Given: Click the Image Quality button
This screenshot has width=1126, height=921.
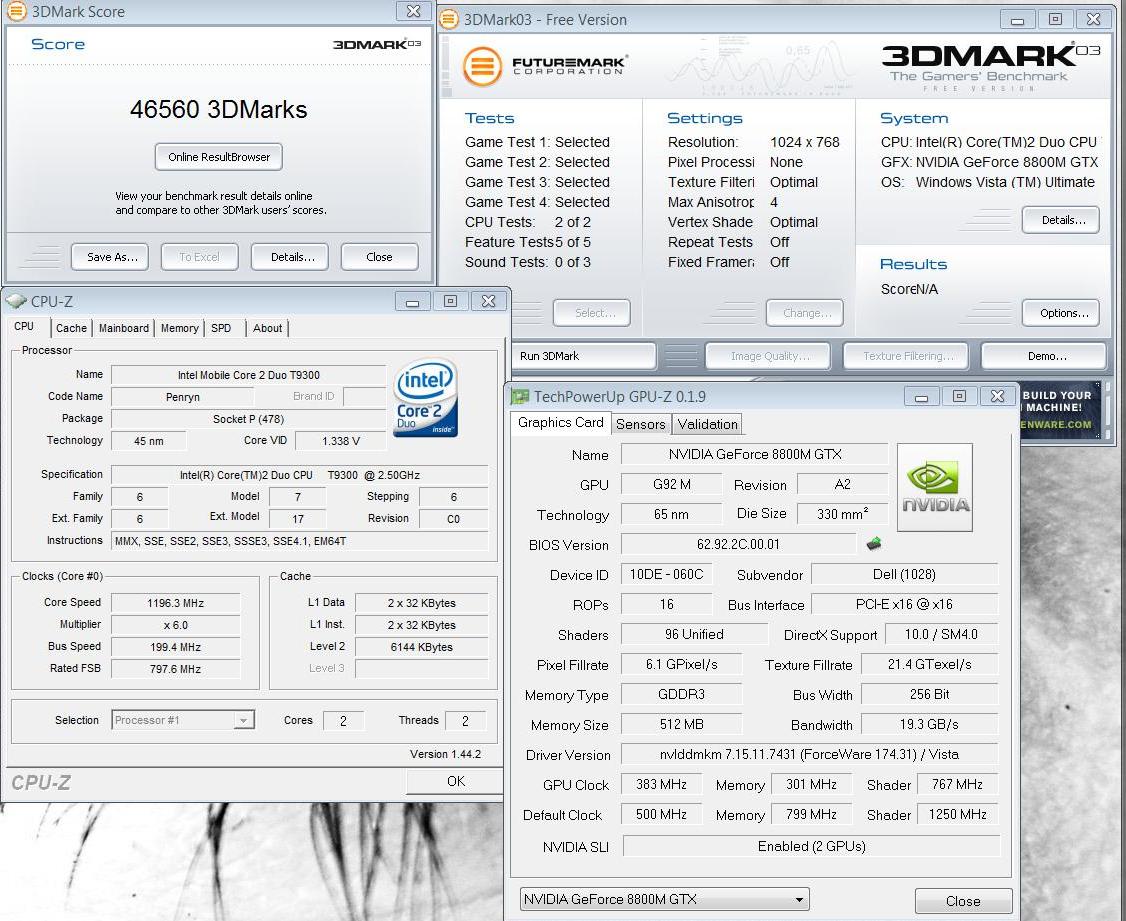Looking at the screenshot, I should click(768, 356).
